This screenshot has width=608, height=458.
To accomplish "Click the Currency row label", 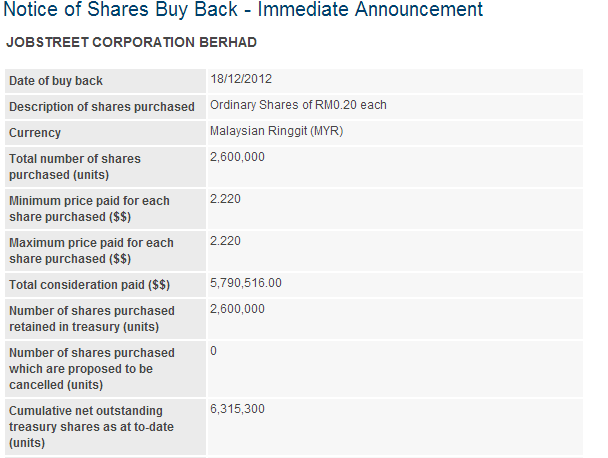I will pos(35,133).
